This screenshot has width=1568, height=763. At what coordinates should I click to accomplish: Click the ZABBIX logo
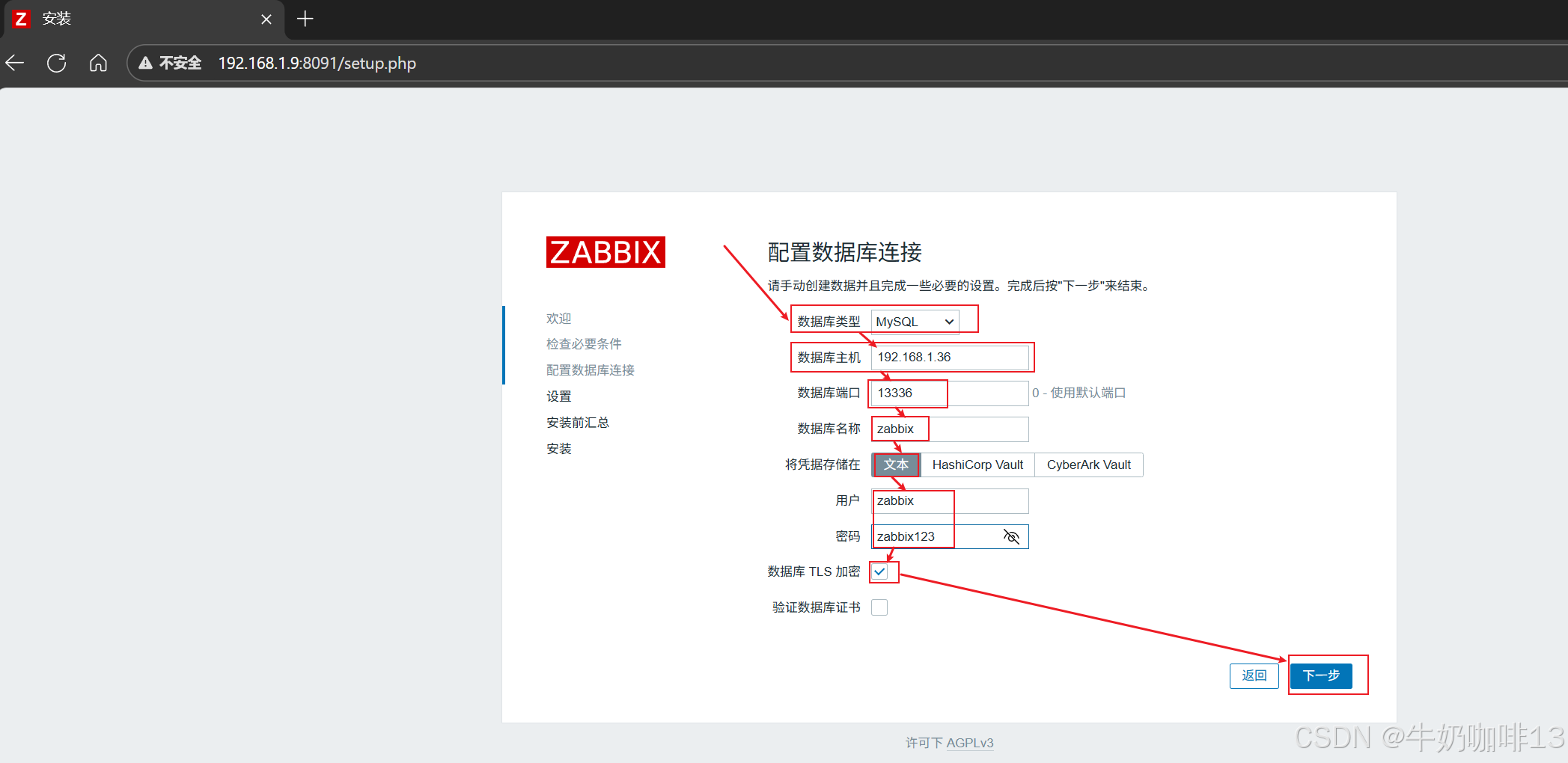(605, 252)
